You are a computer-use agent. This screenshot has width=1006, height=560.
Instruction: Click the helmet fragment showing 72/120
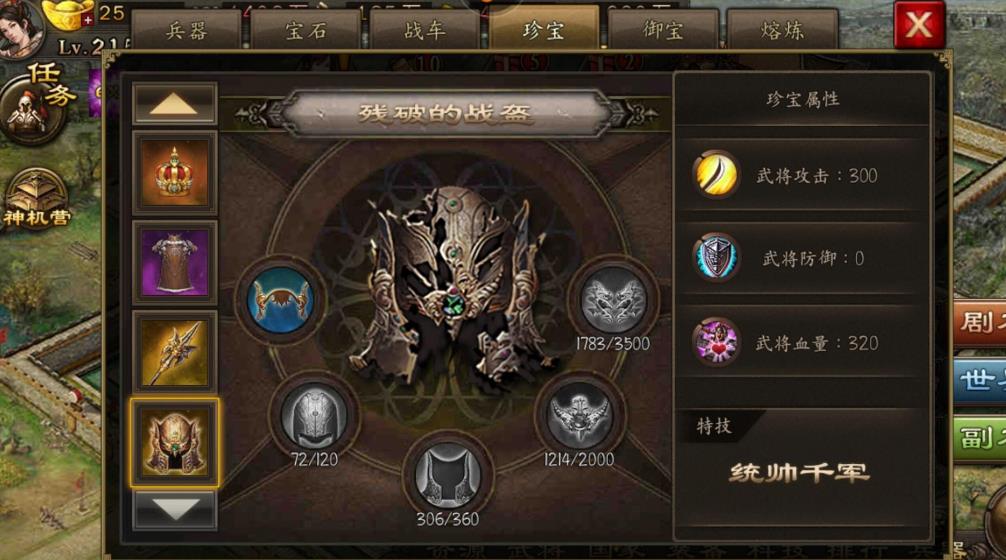[x=314, y=416]
